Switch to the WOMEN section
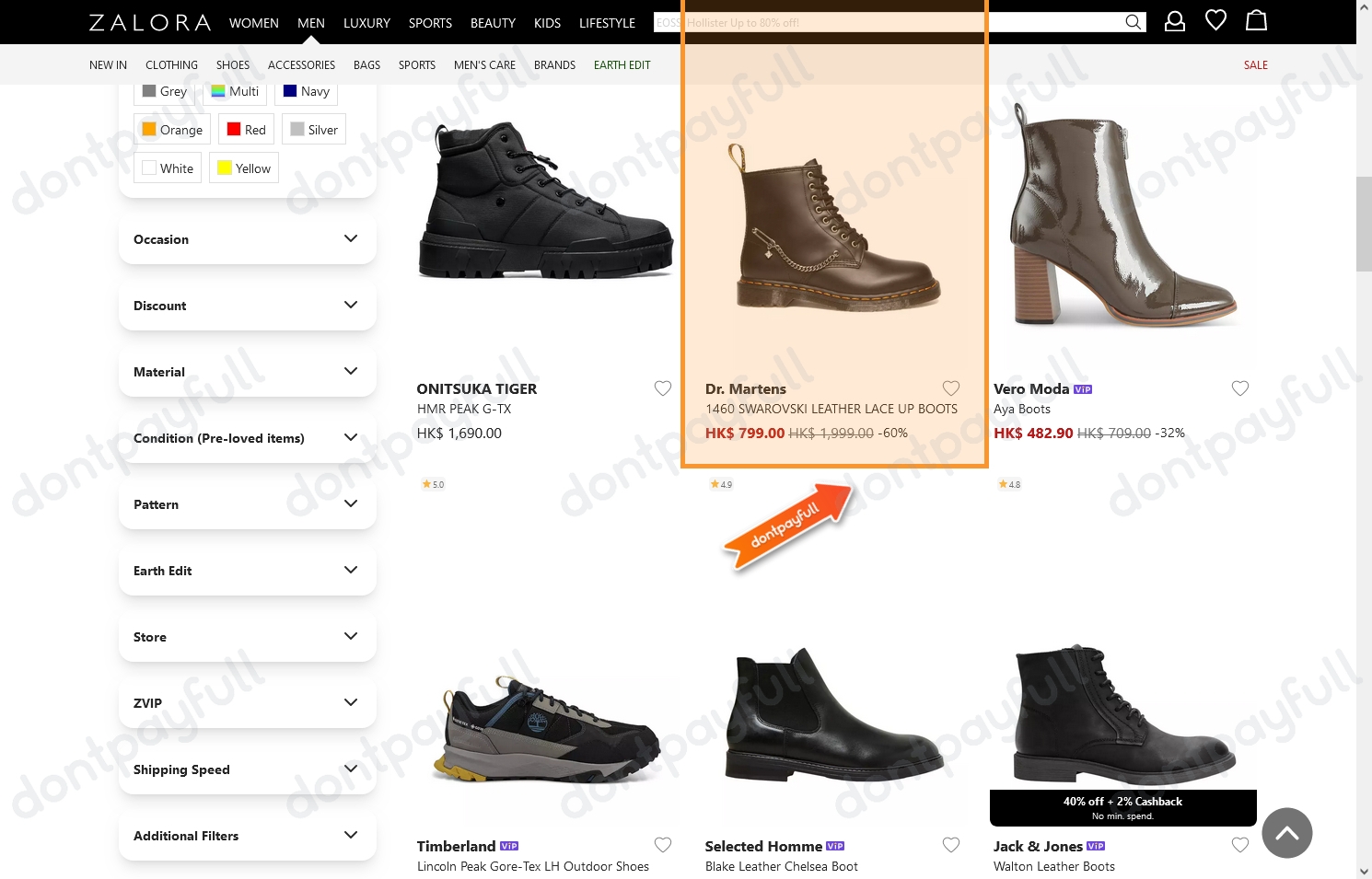Image resolution: width=1372 pixels, height=879 pixels. (254, 23)
